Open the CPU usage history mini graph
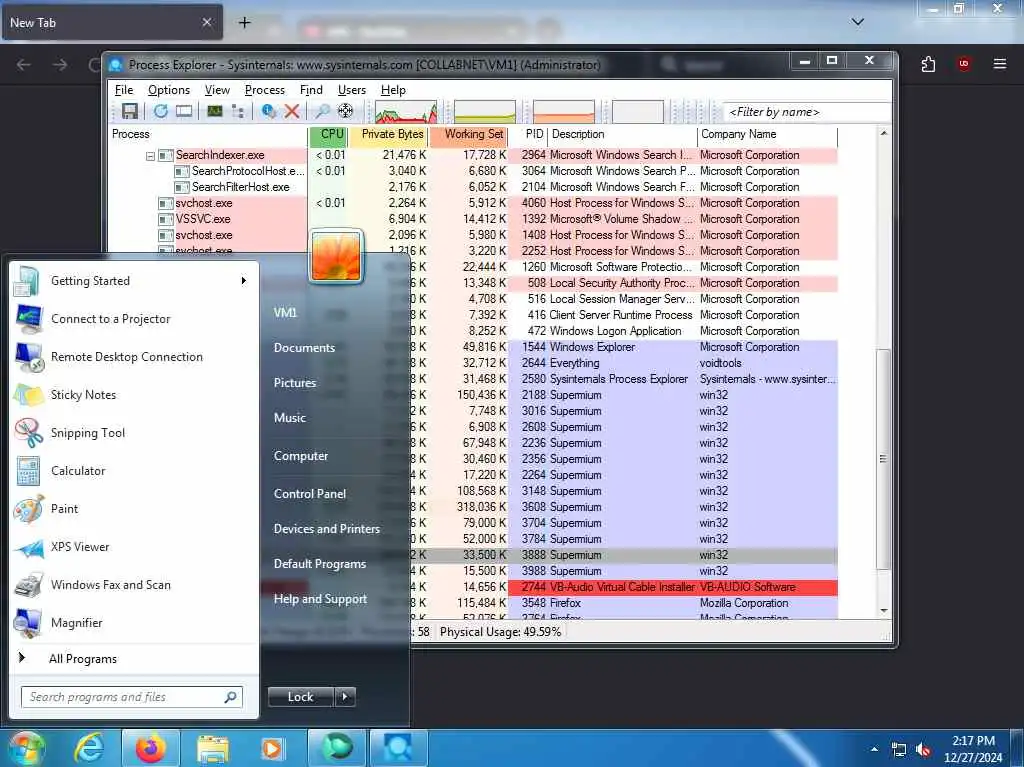1024x767 pixels. click(x=406, y=112)
